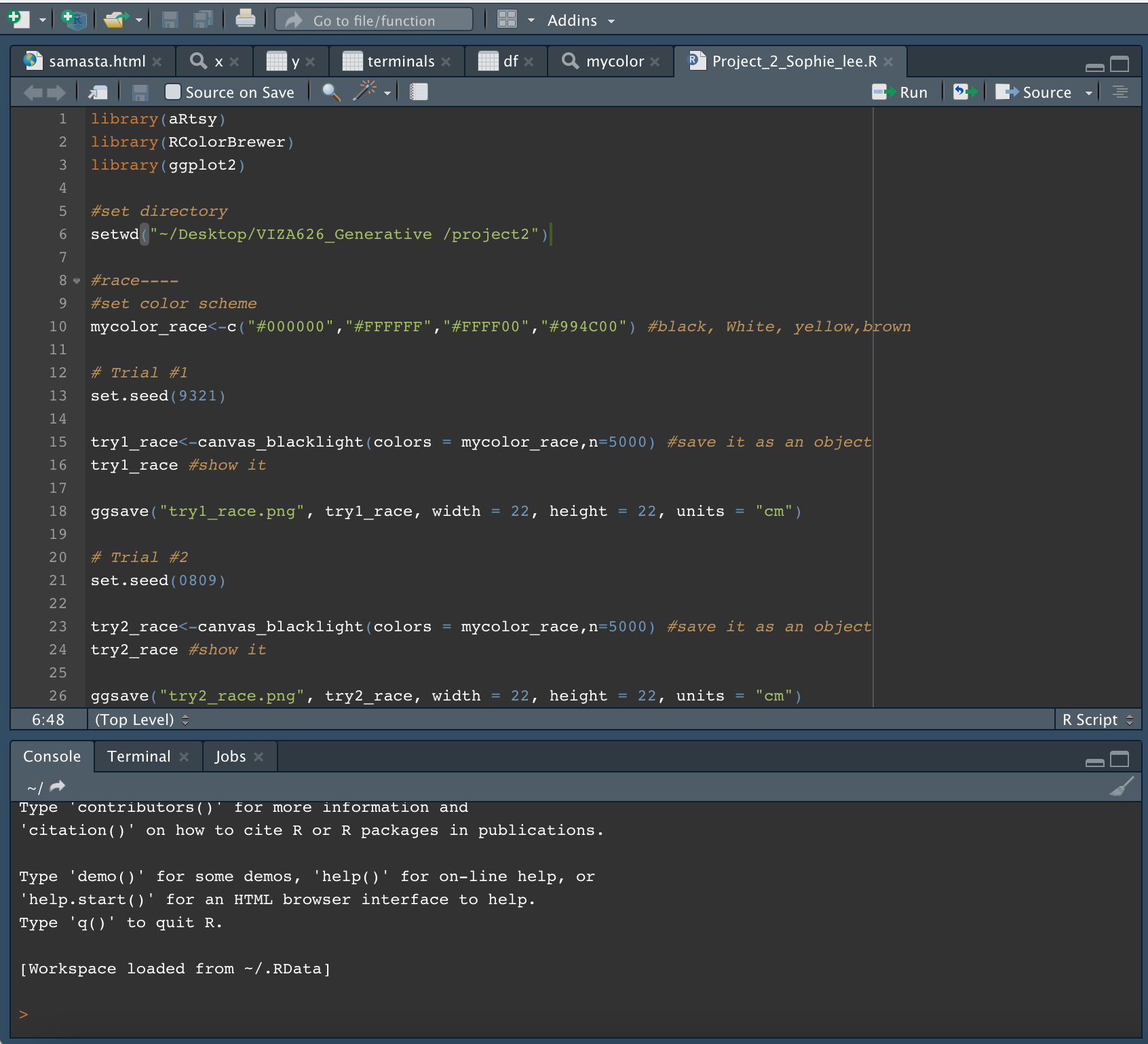
Task: Switch to the samasta.html tab
Action: click(x=97, y=62)
